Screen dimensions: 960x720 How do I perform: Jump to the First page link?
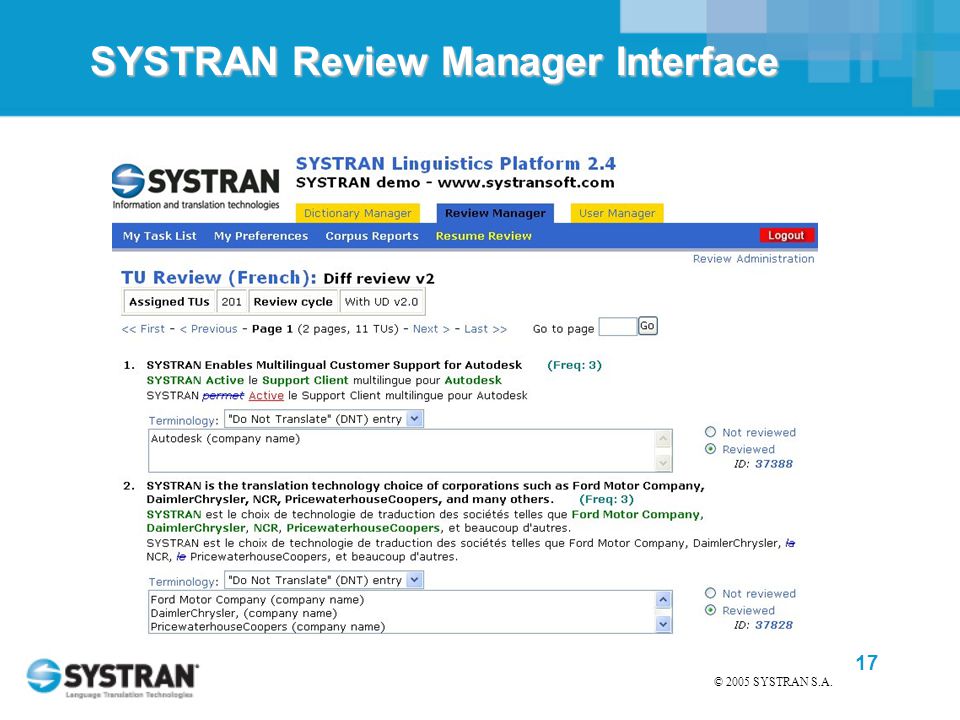tap(143, 329)
